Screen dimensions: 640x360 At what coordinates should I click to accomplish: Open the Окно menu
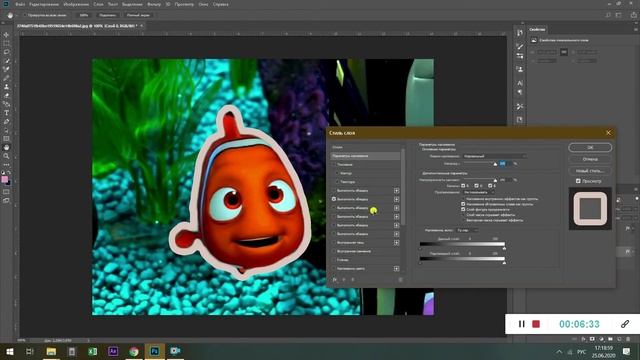(x=203, y=4)
